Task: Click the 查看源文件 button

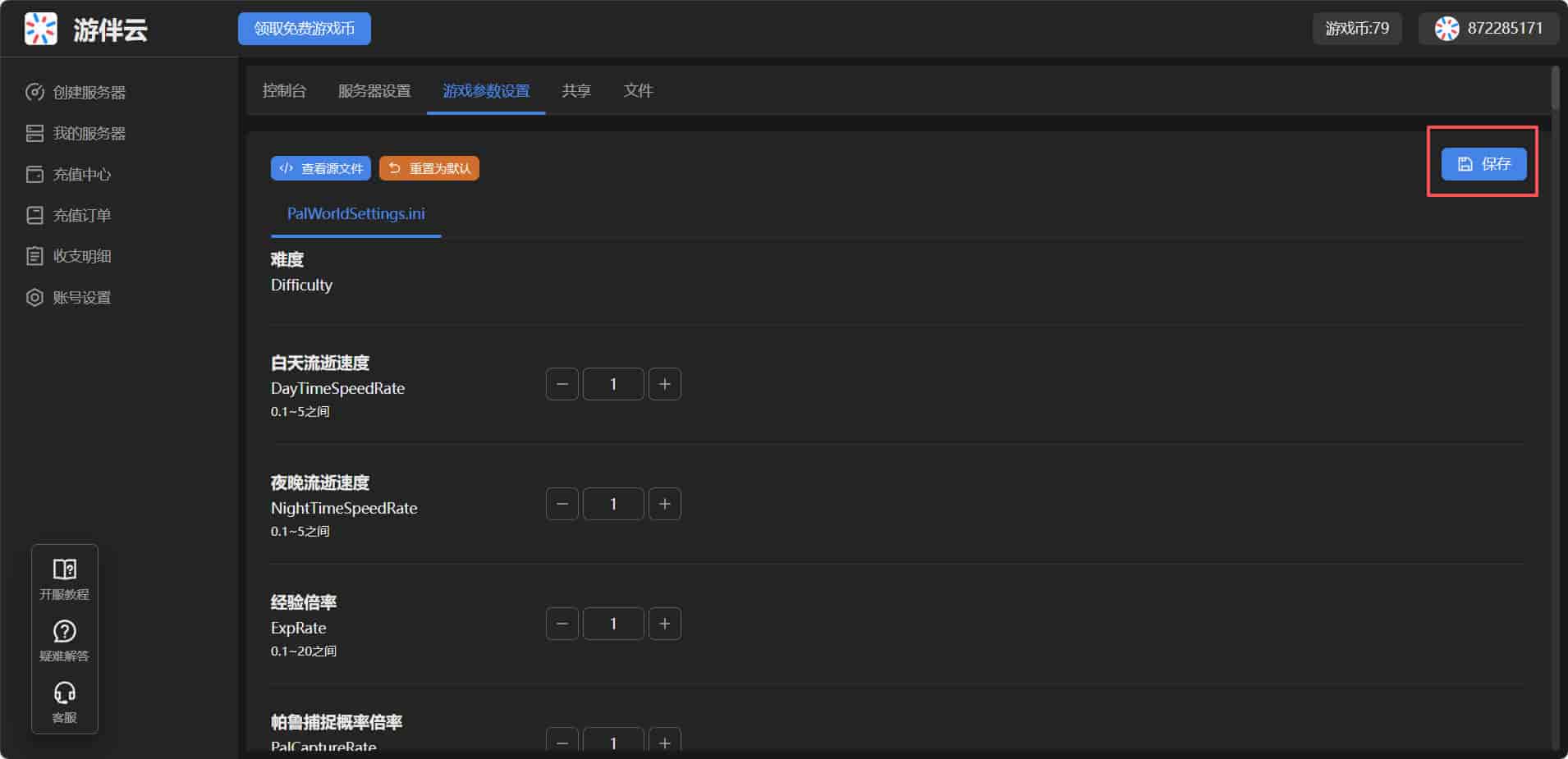Action: (320, 169)
